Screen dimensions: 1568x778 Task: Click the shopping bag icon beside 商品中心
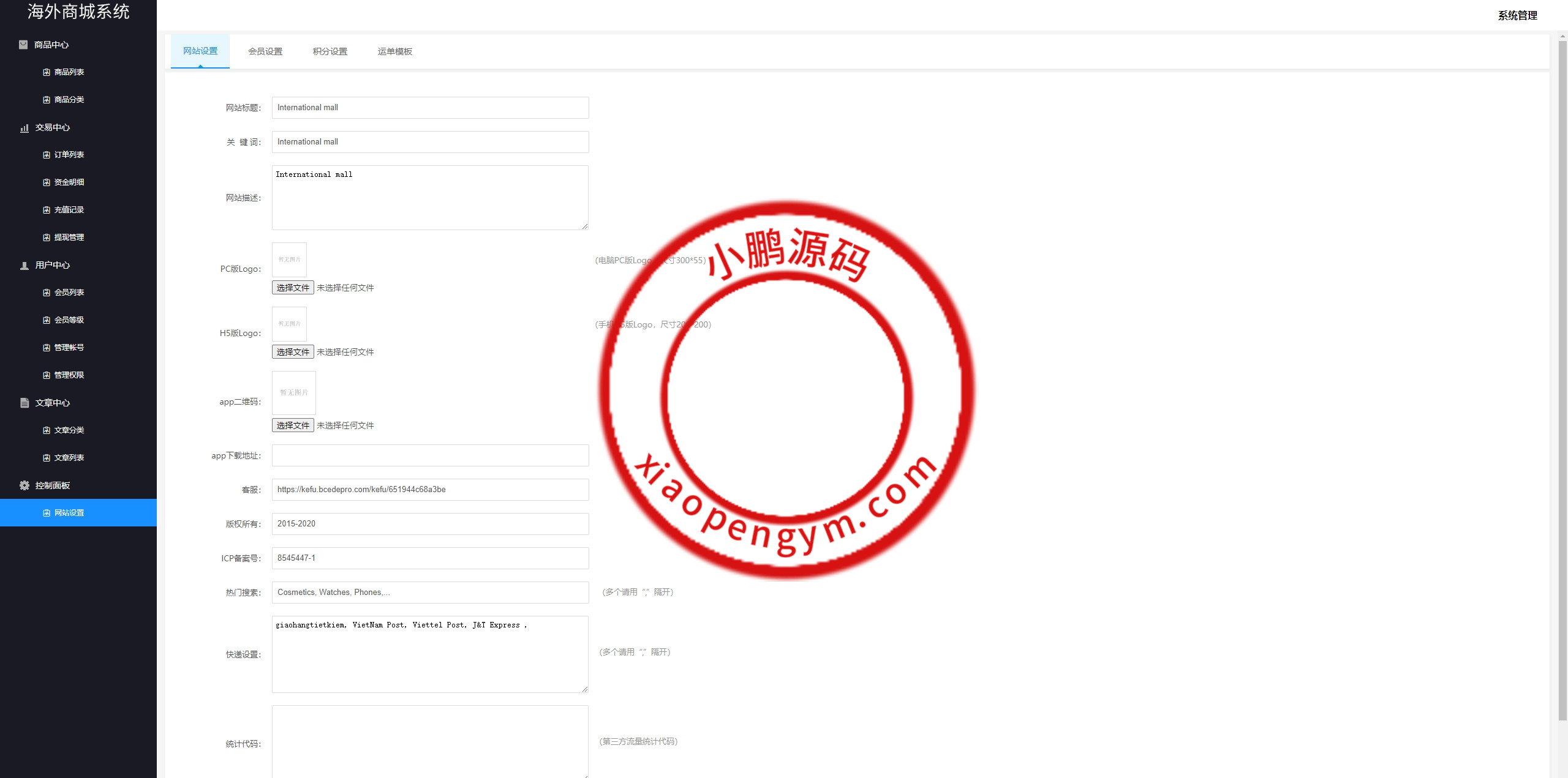[23, 45]
